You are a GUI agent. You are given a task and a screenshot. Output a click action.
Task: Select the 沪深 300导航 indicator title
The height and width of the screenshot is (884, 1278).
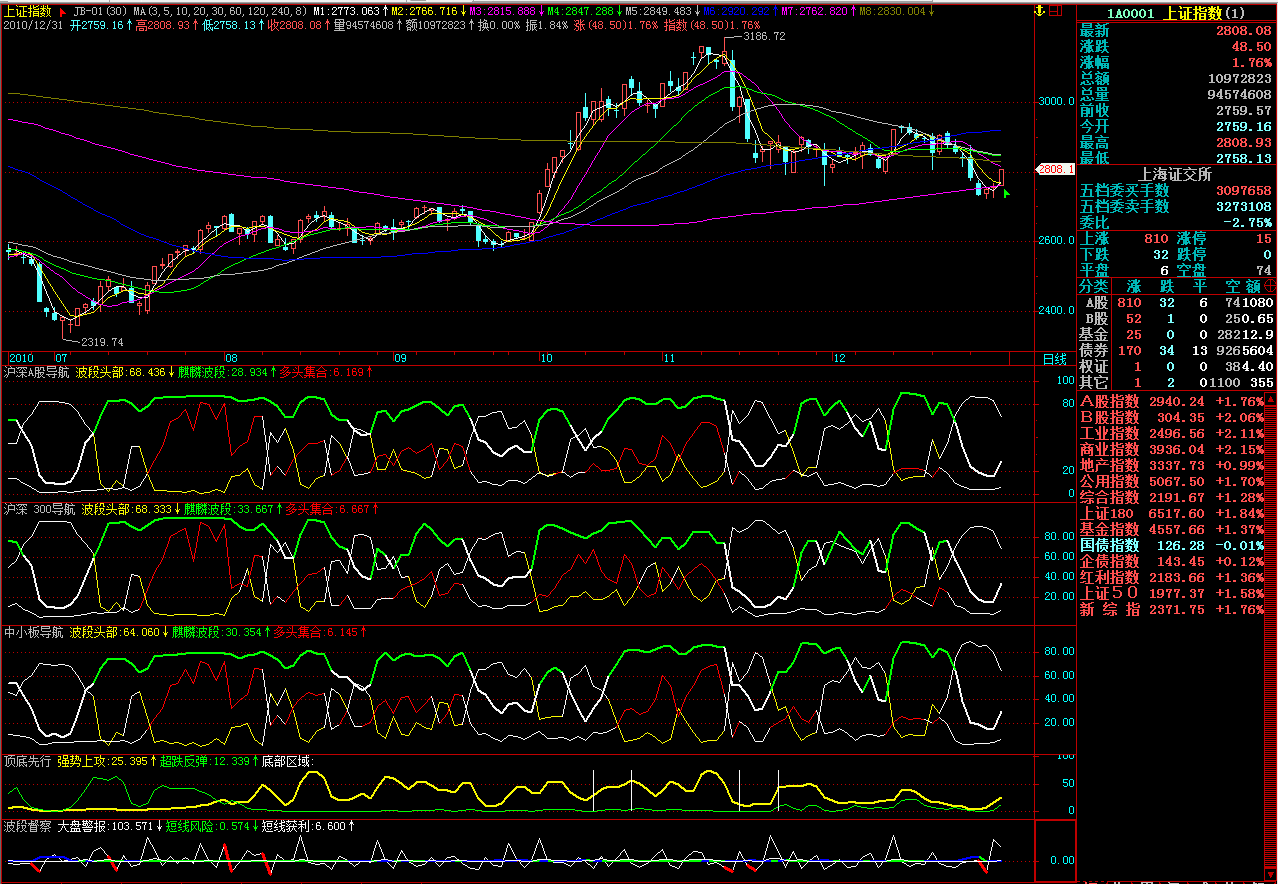point(39,509)
